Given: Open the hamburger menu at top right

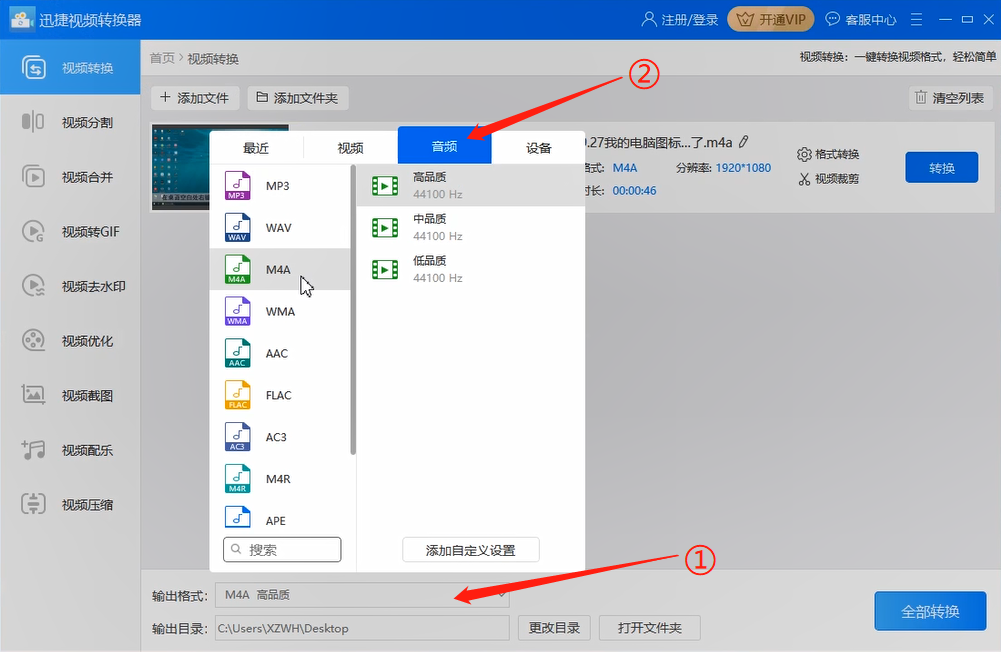Looking at the screenshot, I should click(917, 19).
